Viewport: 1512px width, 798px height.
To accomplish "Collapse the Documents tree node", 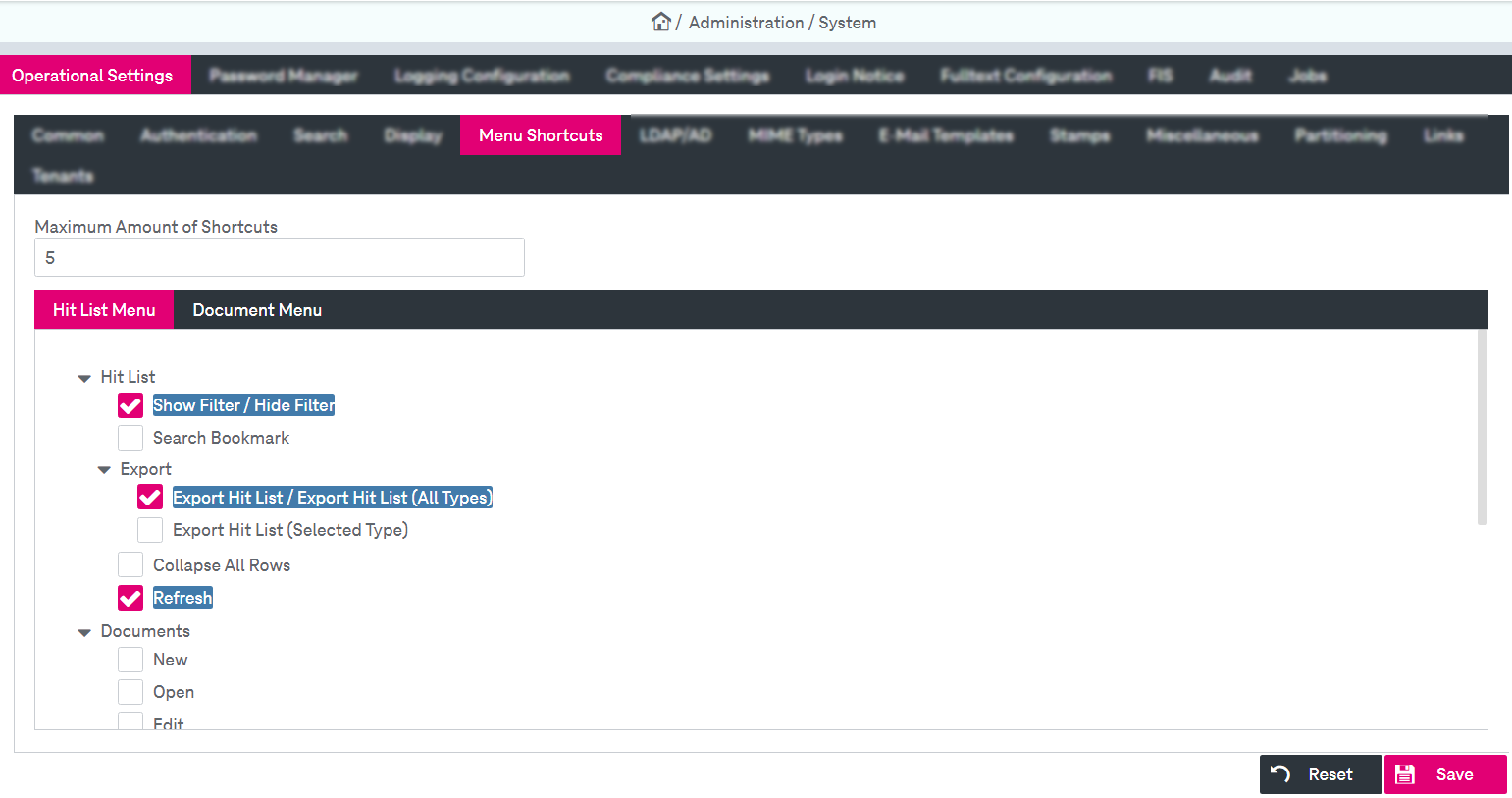I will 84,632.
